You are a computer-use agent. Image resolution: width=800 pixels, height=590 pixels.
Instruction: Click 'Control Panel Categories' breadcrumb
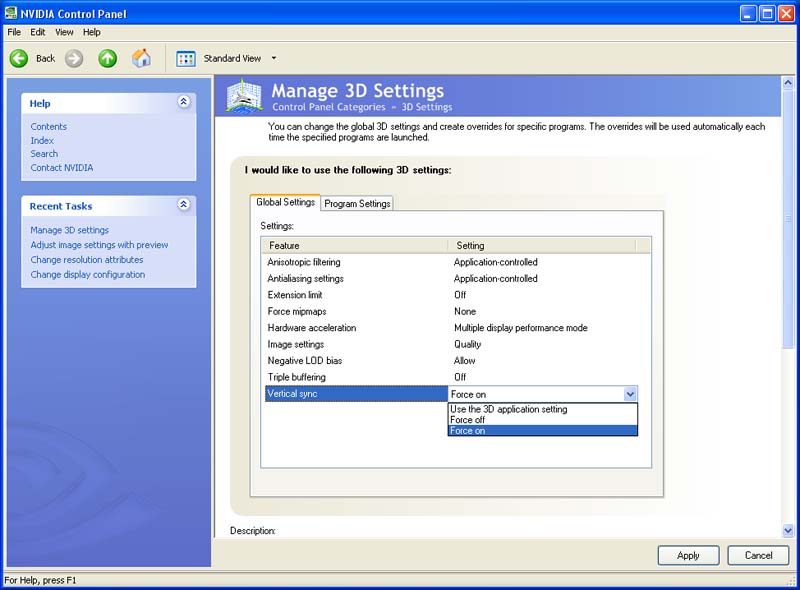tap(329, 107)
